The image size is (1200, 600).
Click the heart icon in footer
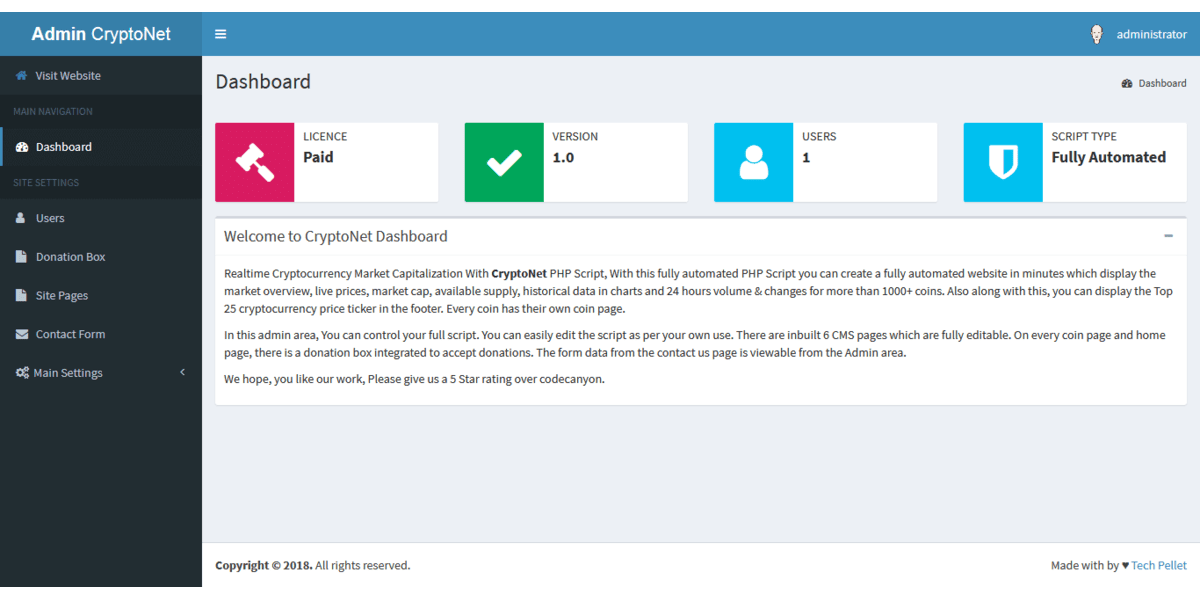click(1125, 566)
